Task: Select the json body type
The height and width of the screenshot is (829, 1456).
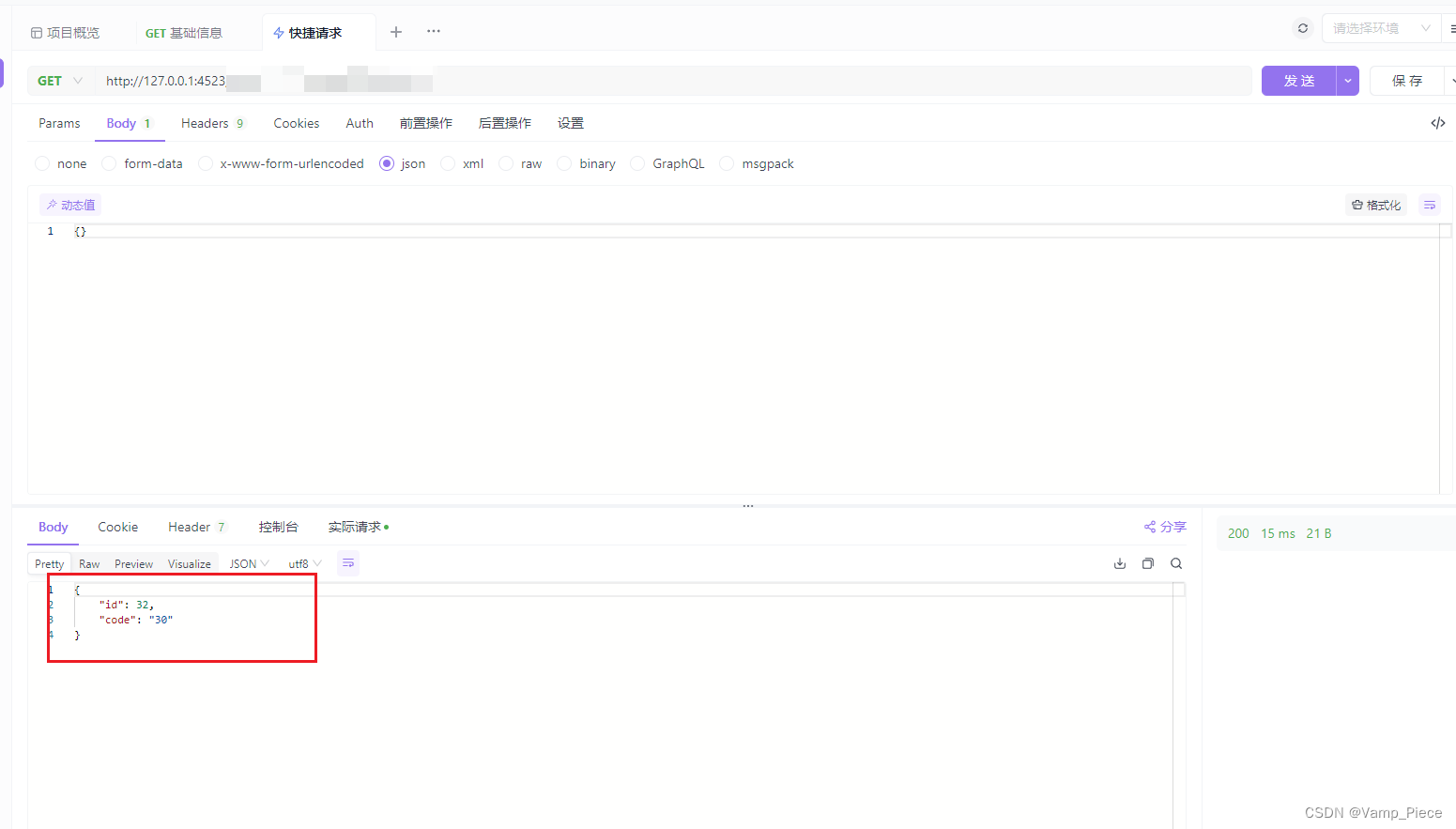Action: 402,163
